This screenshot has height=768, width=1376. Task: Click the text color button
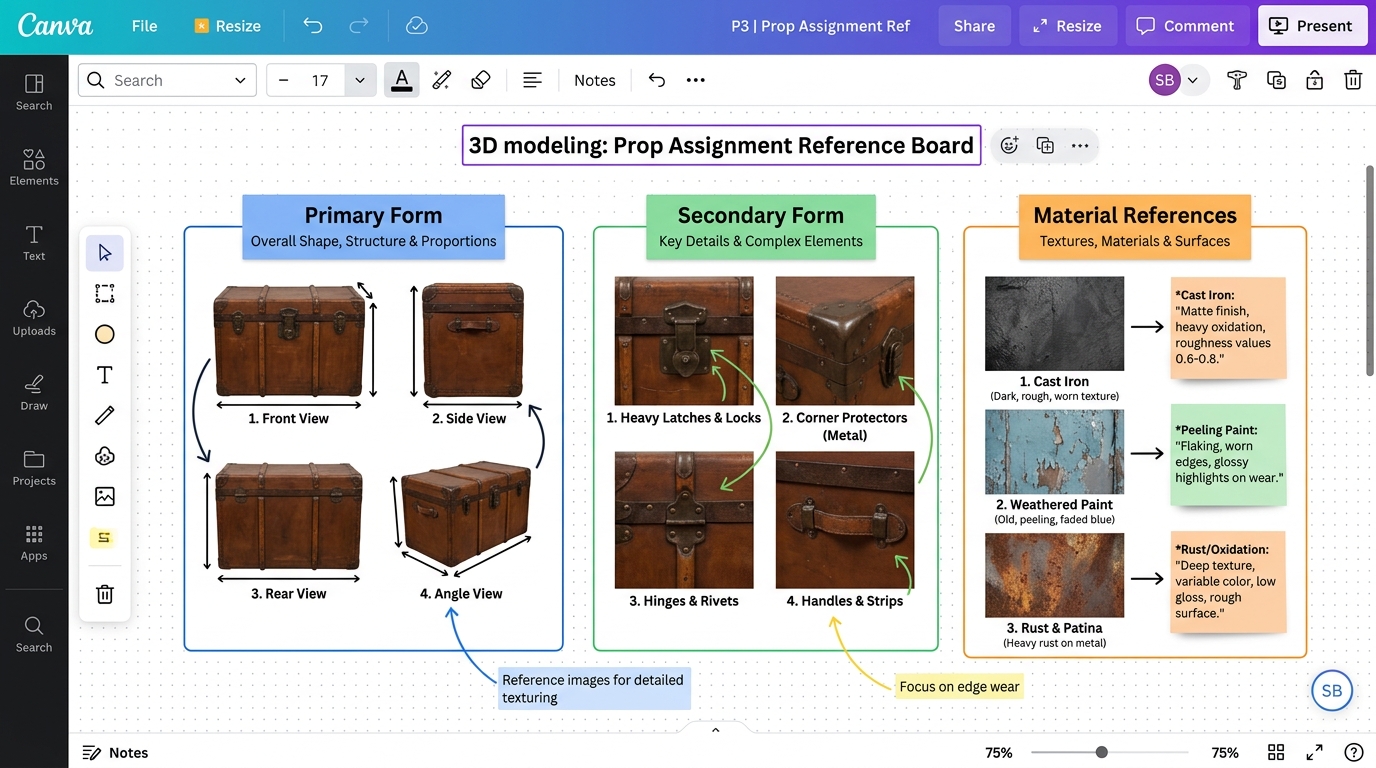pos(402,80)
